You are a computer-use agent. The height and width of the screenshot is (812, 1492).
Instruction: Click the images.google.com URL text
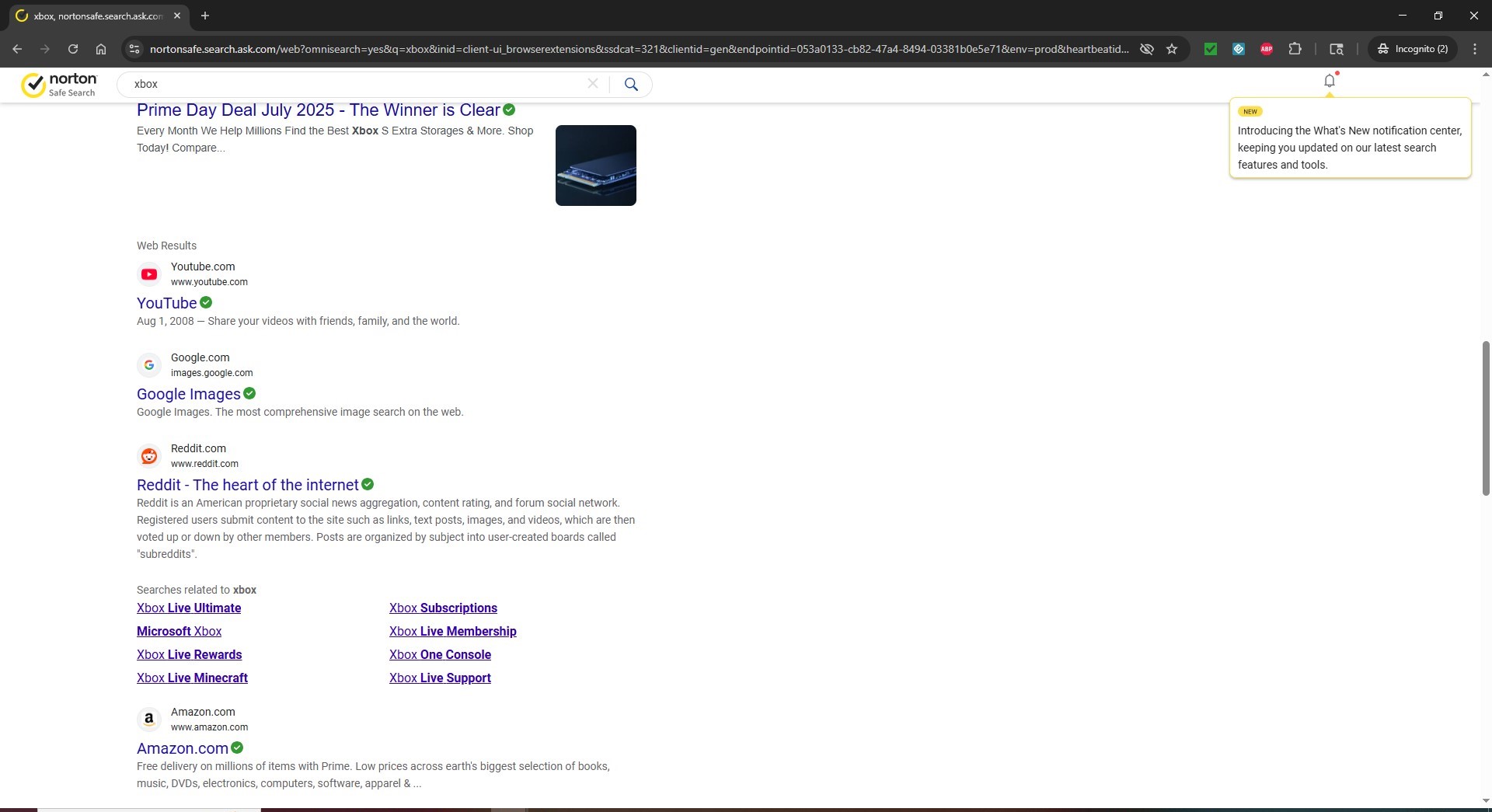pyautogui.click(x=211, y=373)
